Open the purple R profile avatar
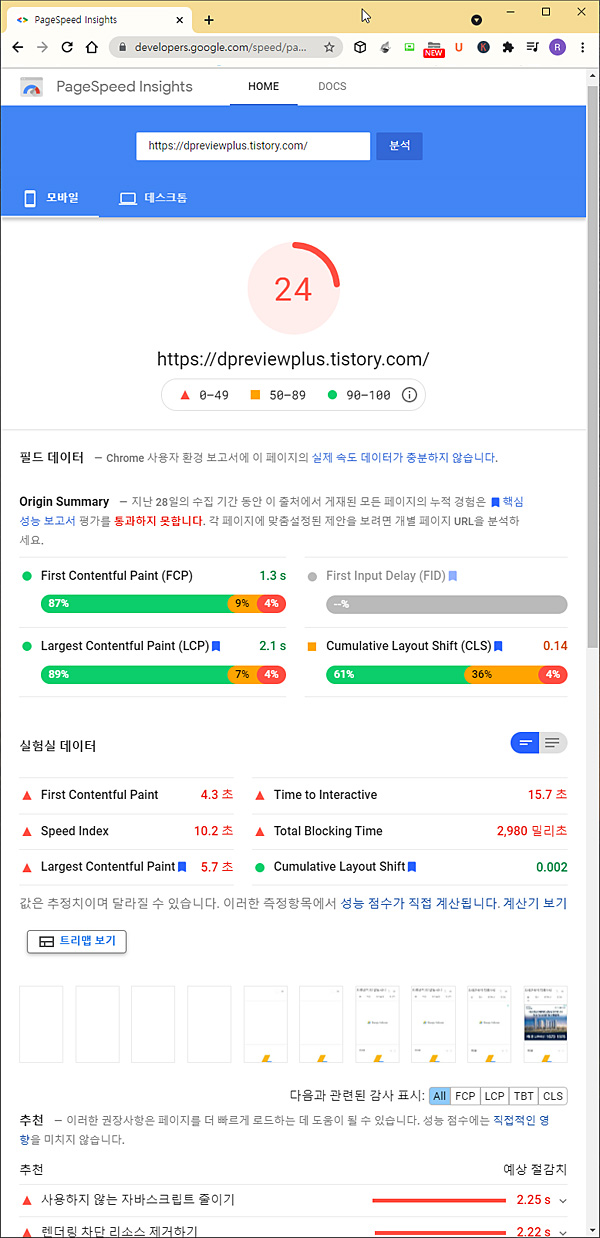600x1238 pixels. (x=557, y=47)
